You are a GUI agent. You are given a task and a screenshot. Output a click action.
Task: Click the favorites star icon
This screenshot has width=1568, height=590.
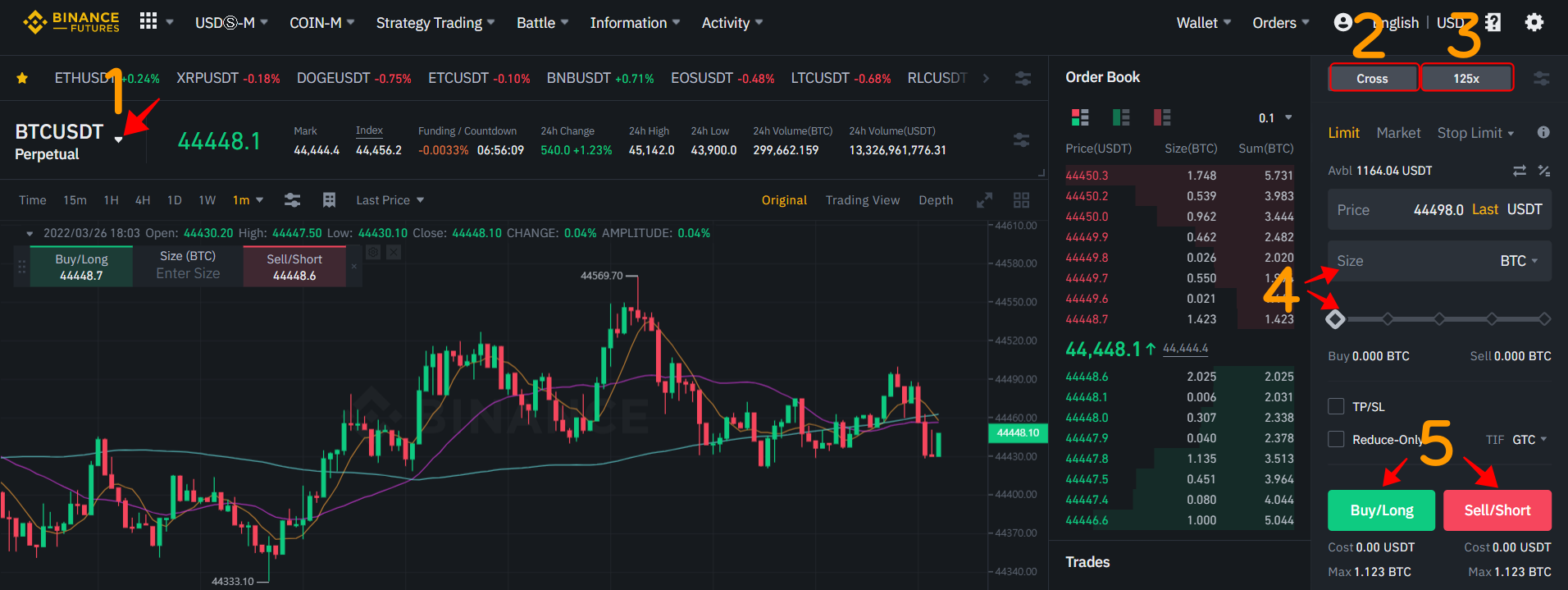pos(22,78)
